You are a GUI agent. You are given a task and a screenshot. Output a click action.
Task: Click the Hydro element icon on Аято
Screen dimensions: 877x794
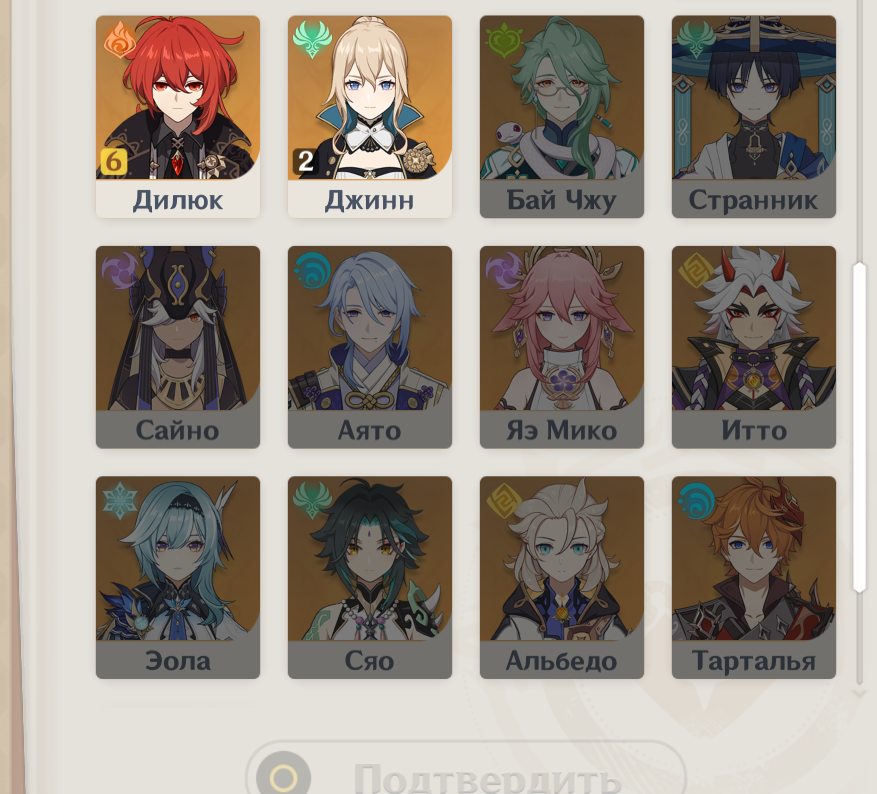(x=312, y=271)
